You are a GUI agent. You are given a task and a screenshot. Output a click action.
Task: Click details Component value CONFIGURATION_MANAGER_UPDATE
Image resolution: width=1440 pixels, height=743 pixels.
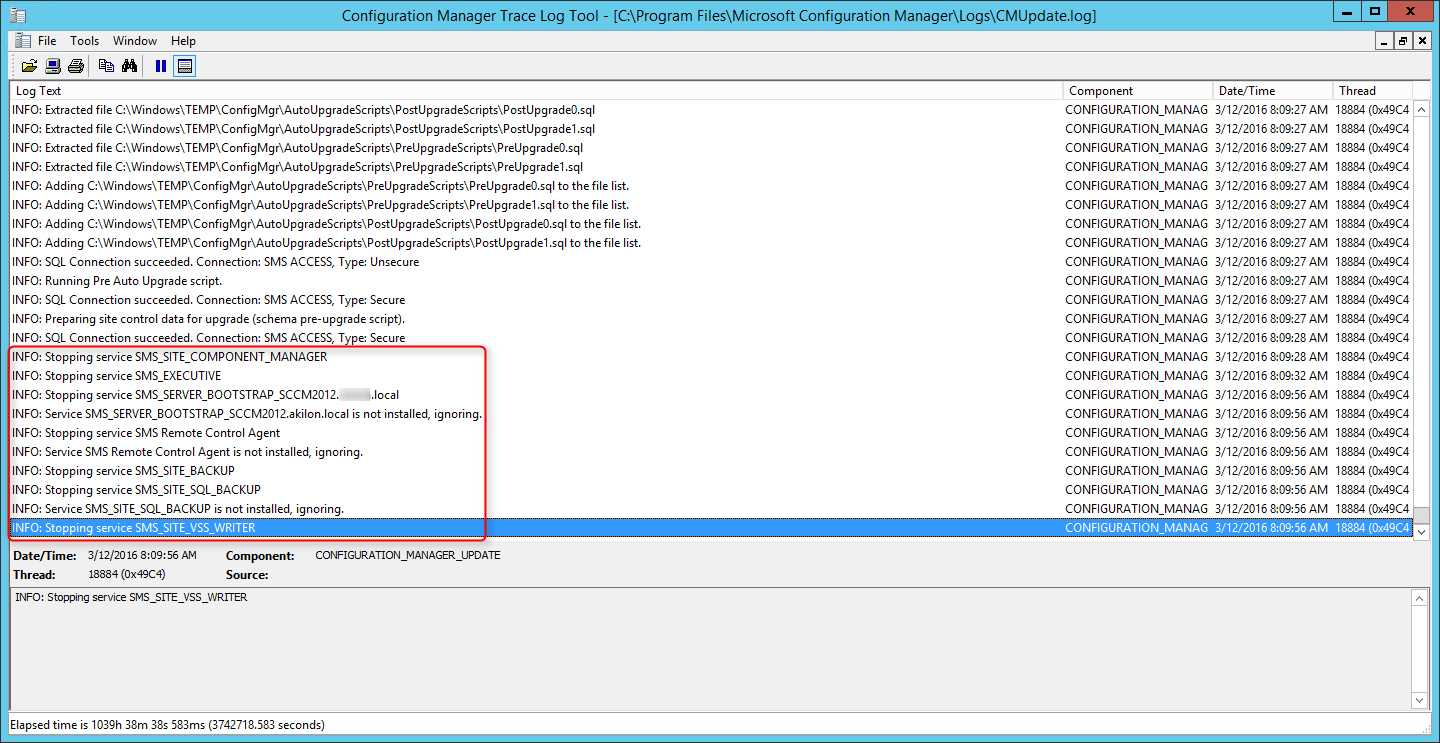pos(408,555)
